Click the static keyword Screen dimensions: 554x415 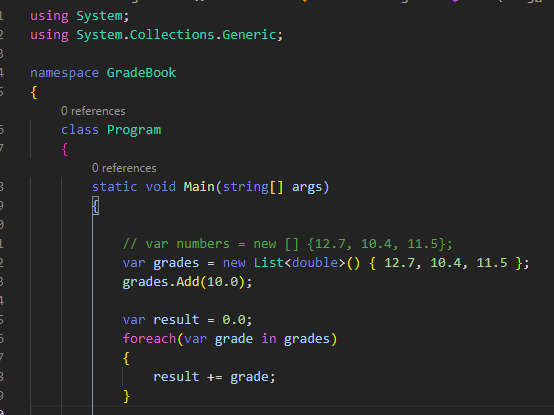[x=114, y=186]
